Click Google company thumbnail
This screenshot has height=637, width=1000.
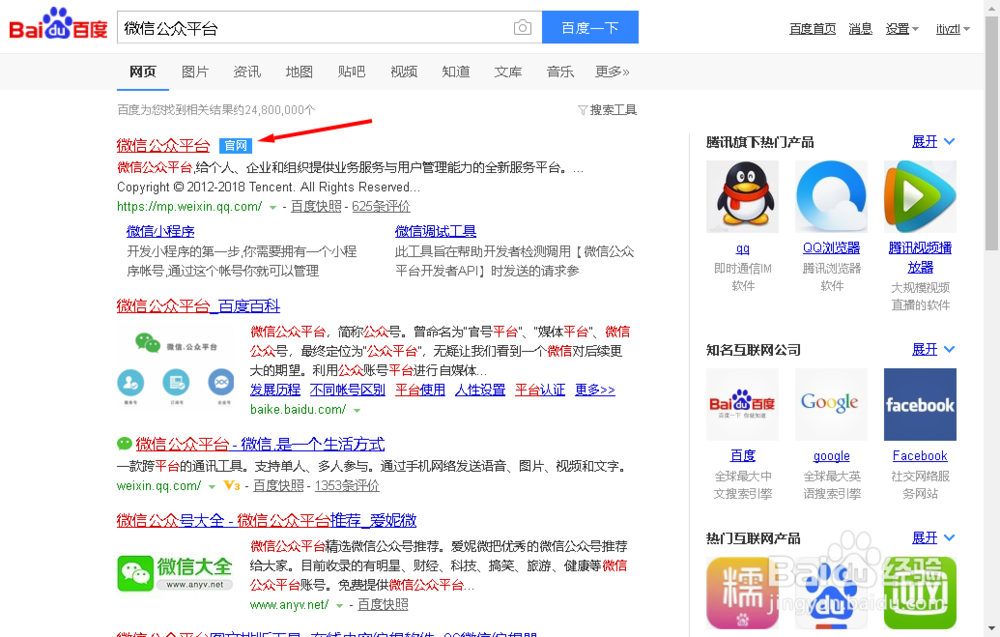(x=831, y=404)
